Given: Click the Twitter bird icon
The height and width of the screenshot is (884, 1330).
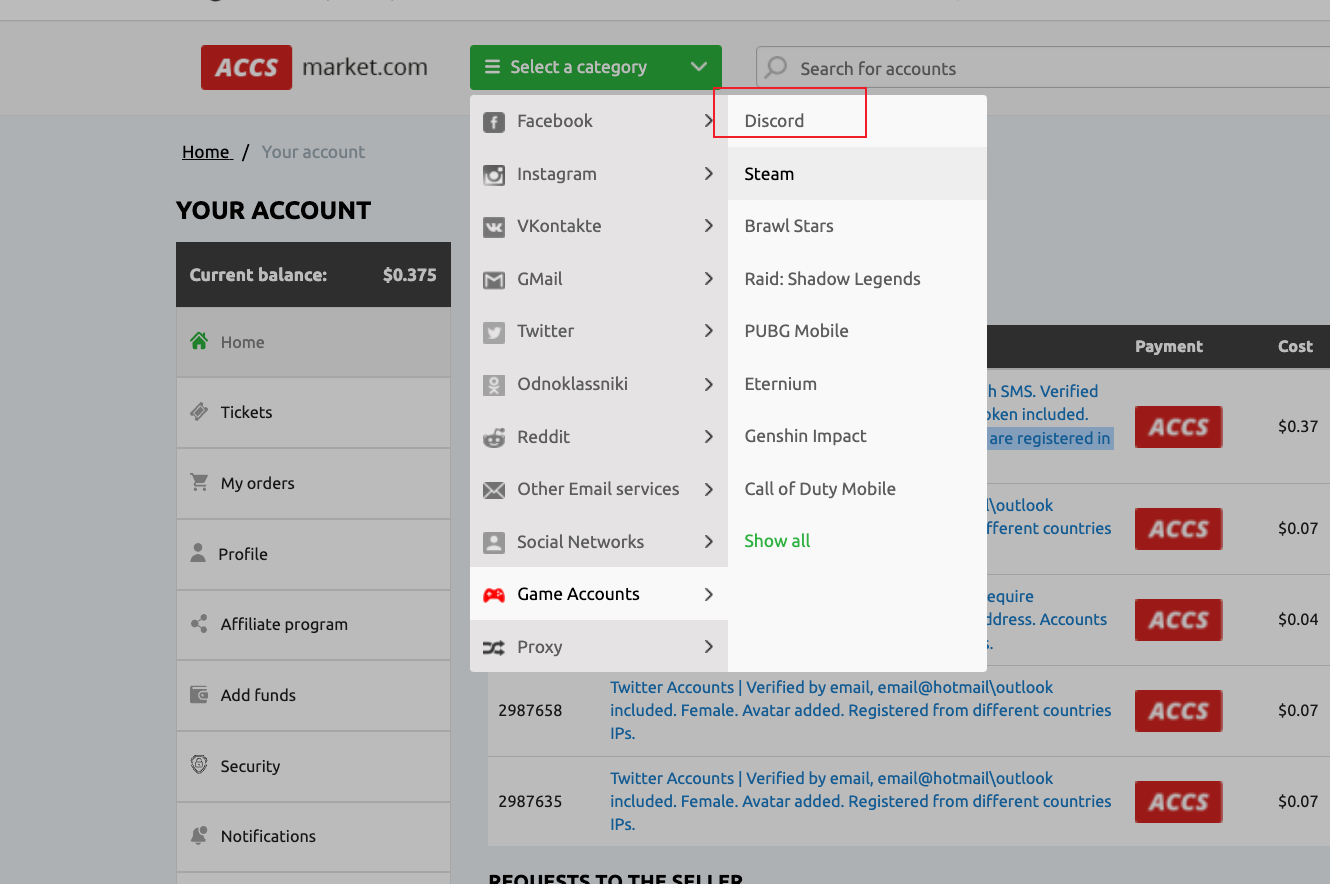Looking at the screenshot, I should (x=494, y=332).
